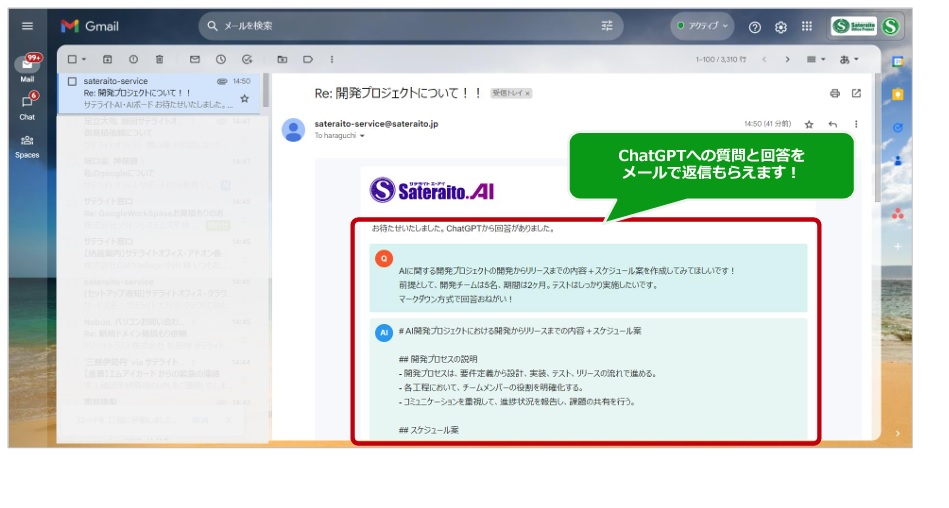The height and width of the screenshot is (508, 949).
Task: Open the split pane mode dropdown
Action: [x=816, y=59]
